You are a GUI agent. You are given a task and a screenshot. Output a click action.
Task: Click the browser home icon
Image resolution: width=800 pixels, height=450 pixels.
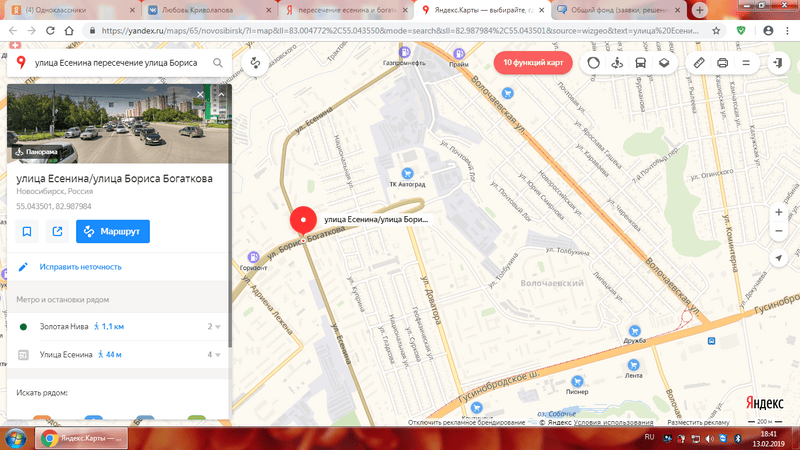[69, 31]
